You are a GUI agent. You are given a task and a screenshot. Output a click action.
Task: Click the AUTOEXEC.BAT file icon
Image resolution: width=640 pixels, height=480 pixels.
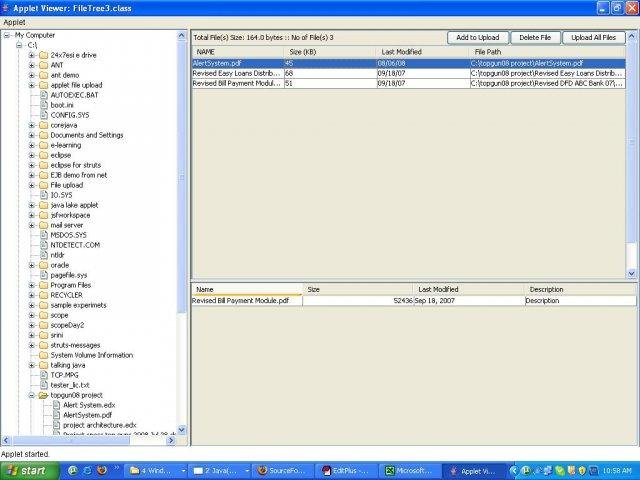pyautogui.click(x=44, y=95)
